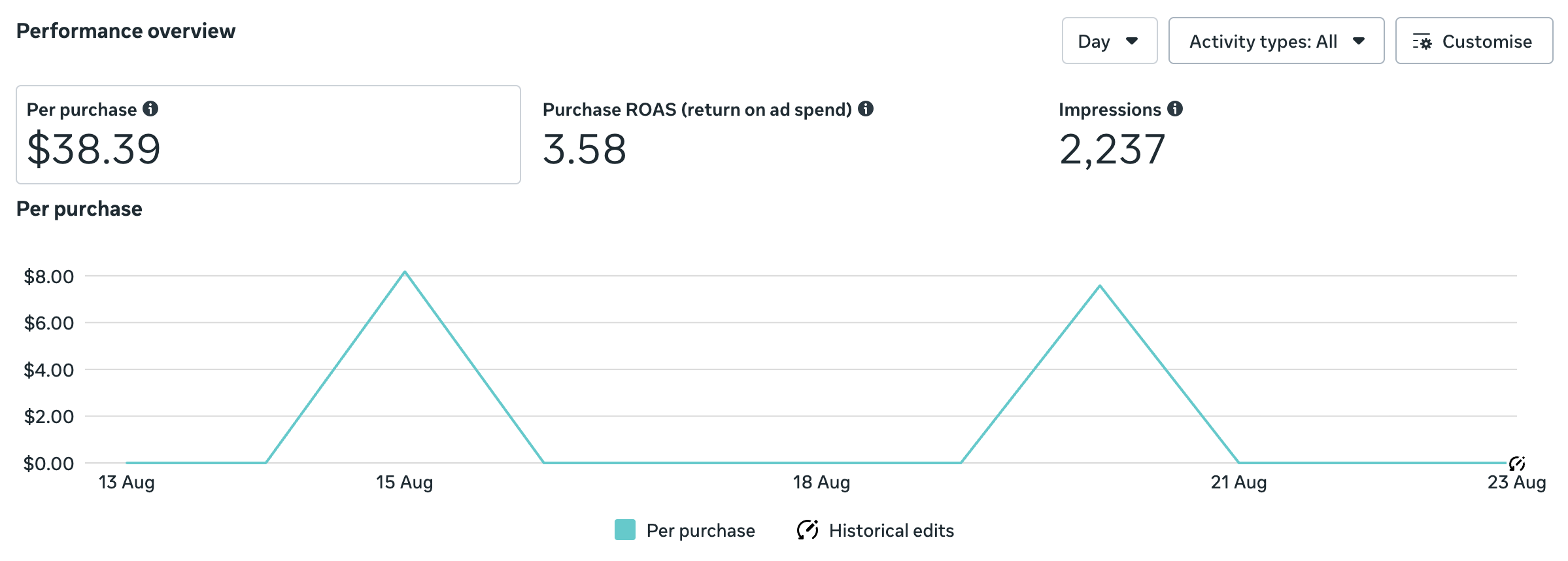This screenshot has width=1568, height=561.
Task: Click the info icon beside Per purchase
Action: (x=150, y=109)
